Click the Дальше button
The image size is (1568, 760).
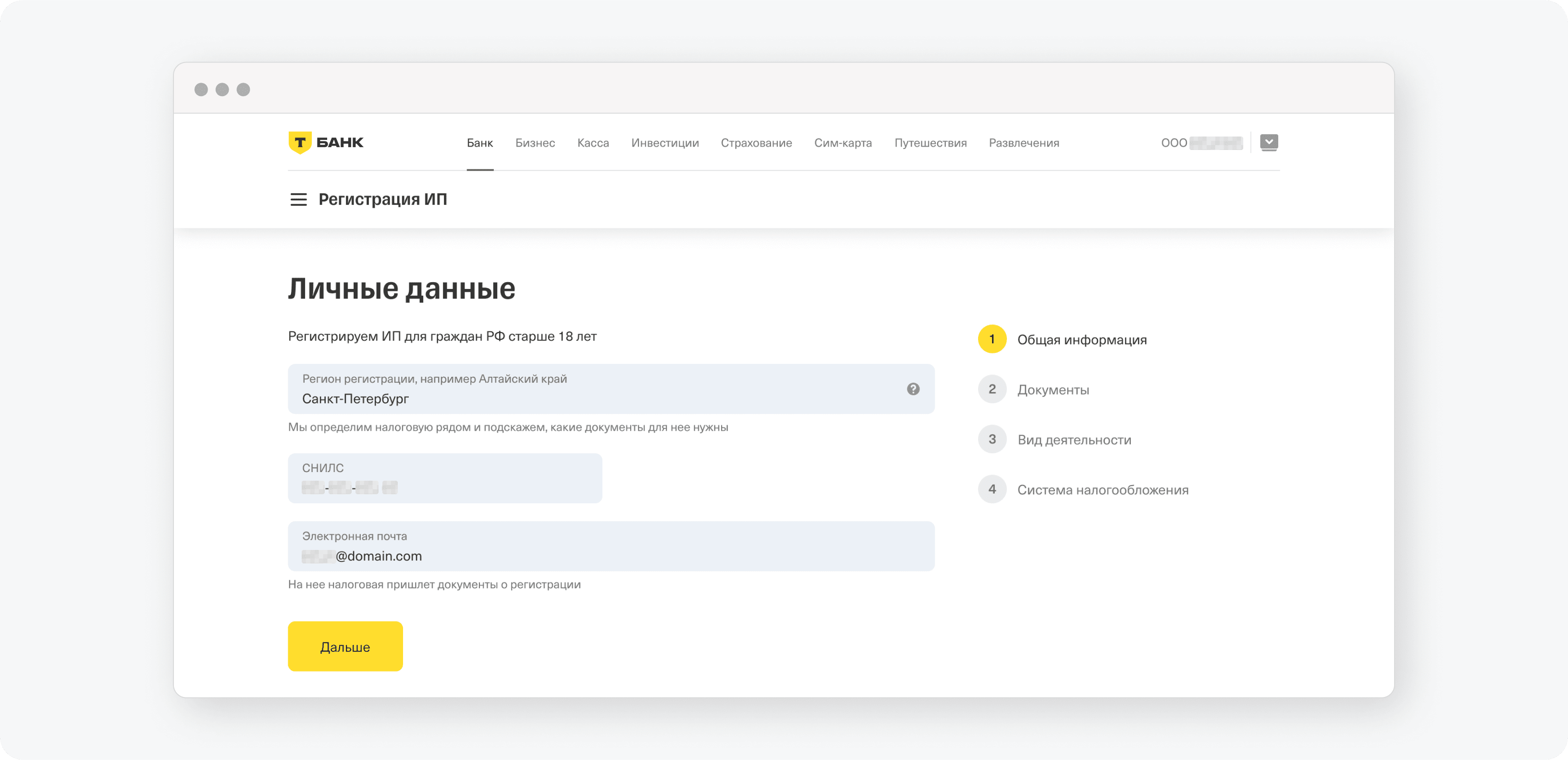[x=345, y=646]
